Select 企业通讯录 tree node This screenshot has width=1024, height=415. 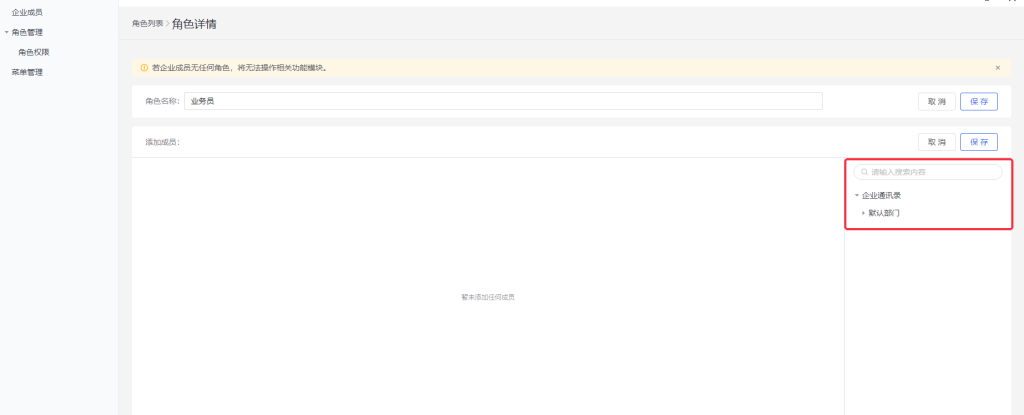pos(882,195)
